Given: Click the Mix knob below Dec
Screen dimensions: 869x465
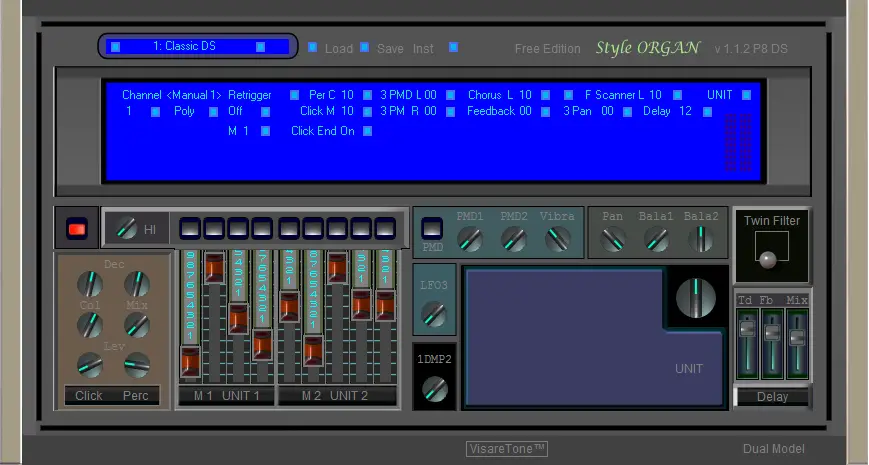Looking at the screenshot, I should click(136, 324).
